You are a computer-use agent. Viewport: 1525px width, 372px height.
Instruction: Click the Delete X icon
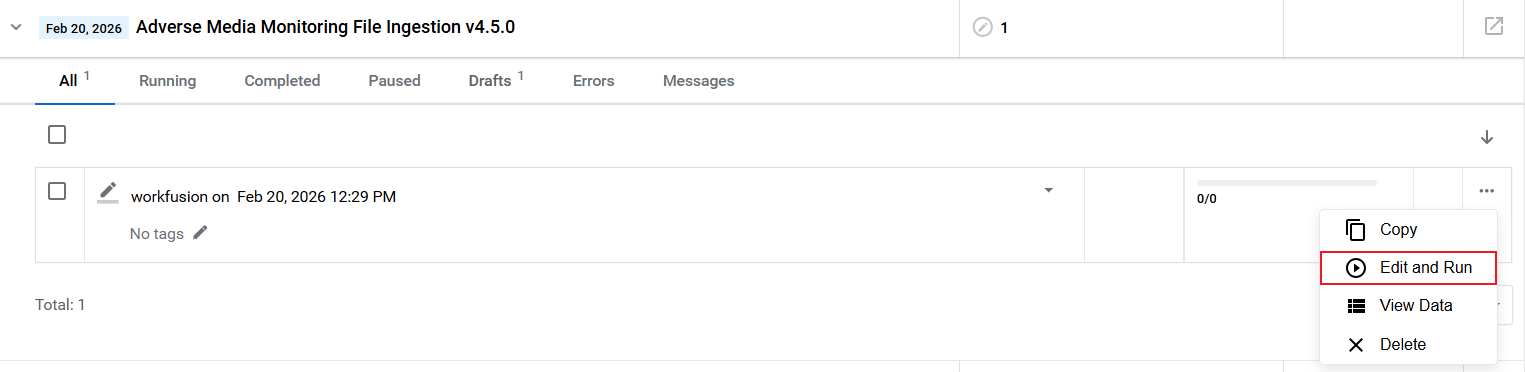point(1356,345)
